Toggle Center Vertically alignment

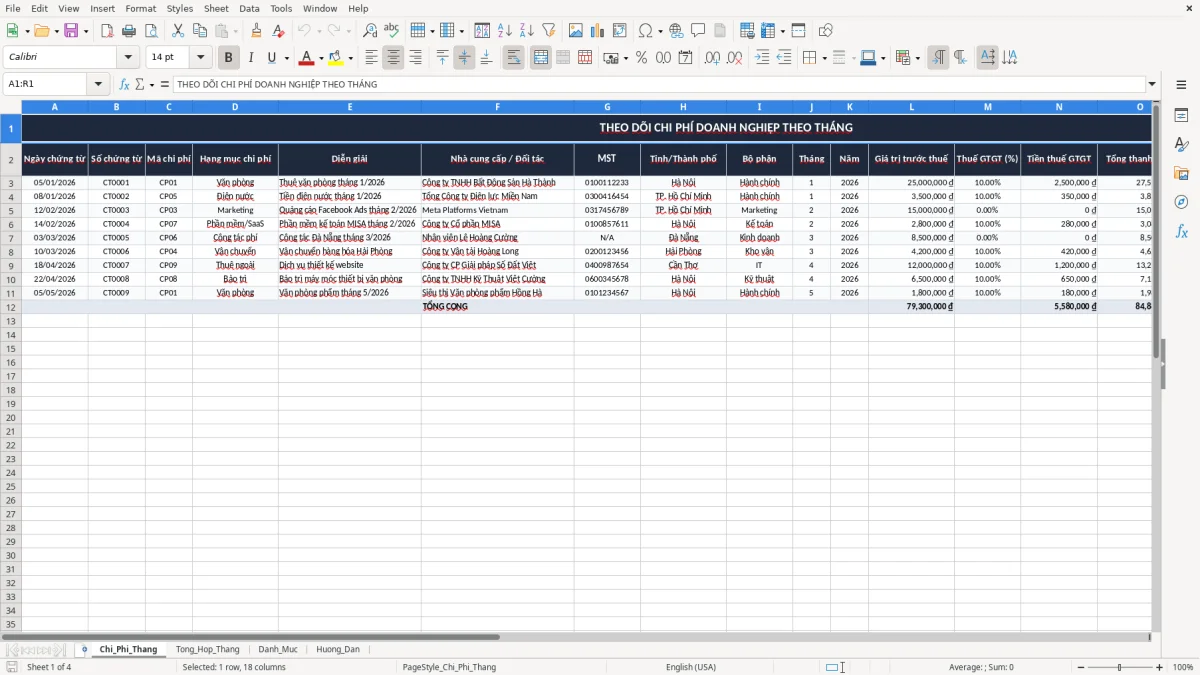coord(464,58)
